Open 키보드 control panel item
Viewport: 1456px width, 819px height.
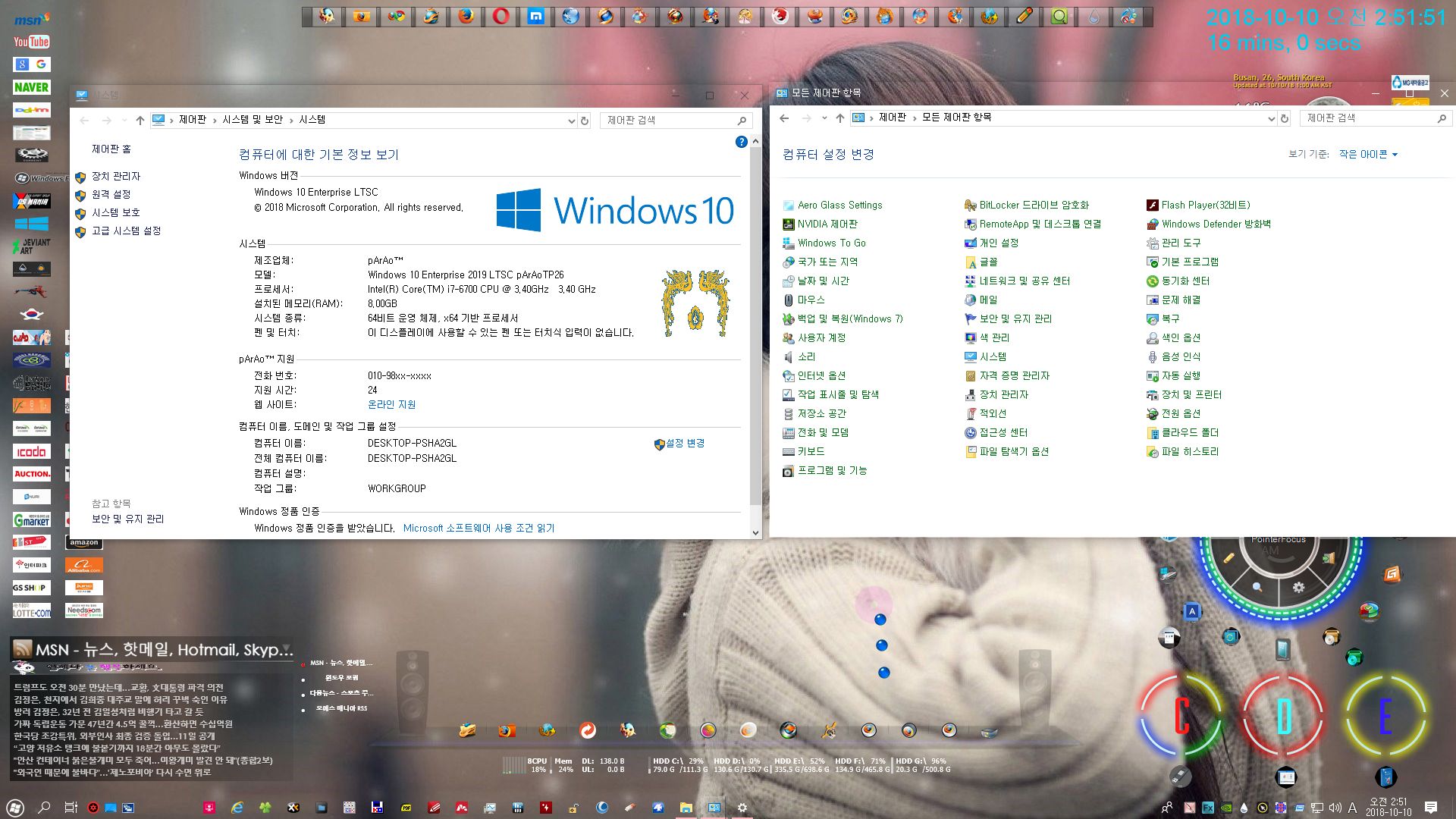pyautogui.click(x=804, y=451)
